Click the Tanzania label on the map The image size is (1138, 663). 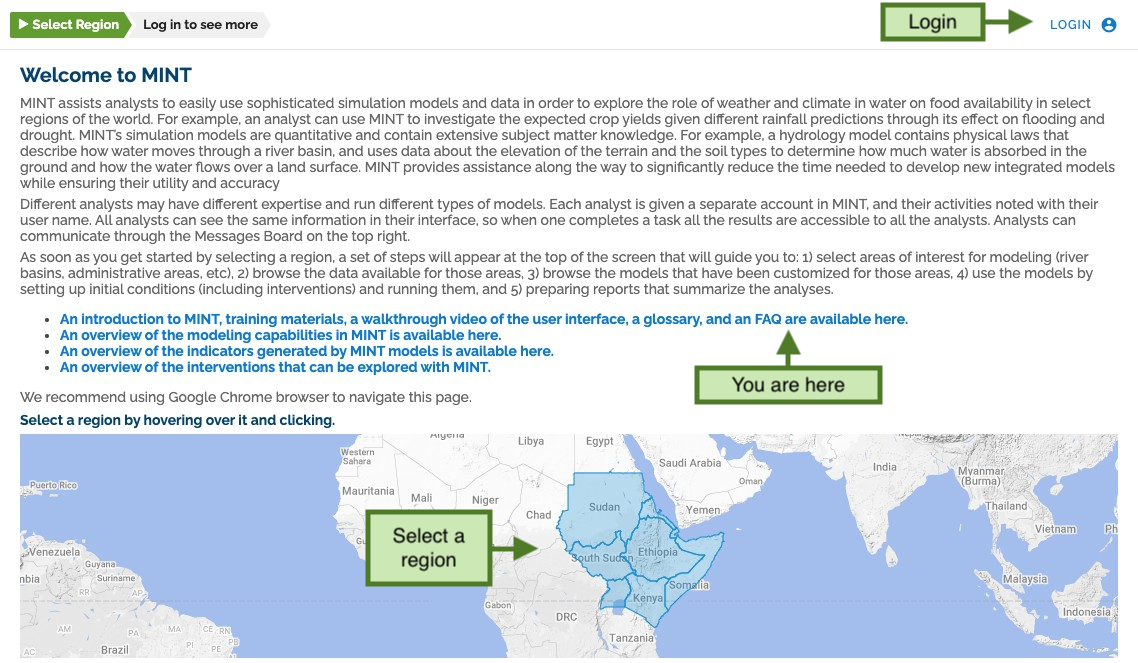coord(631,638)
